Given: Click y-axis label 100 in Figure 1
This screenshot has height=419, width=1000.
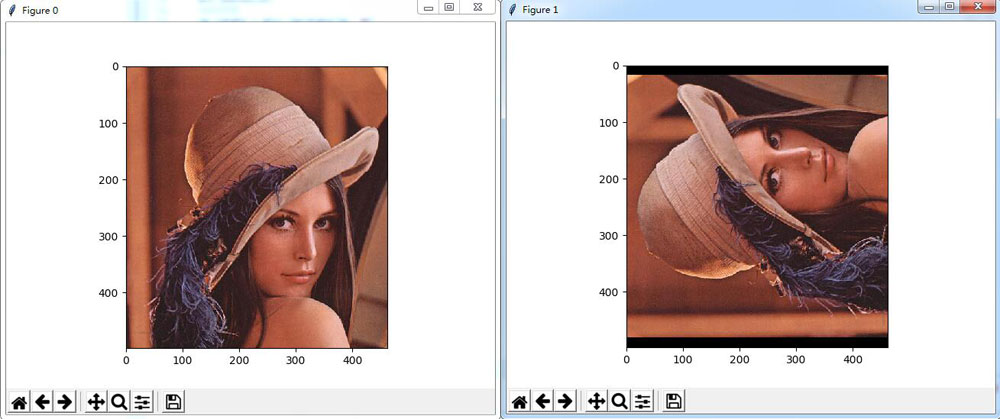Looking at the screenshot, I should click(610, 122).
